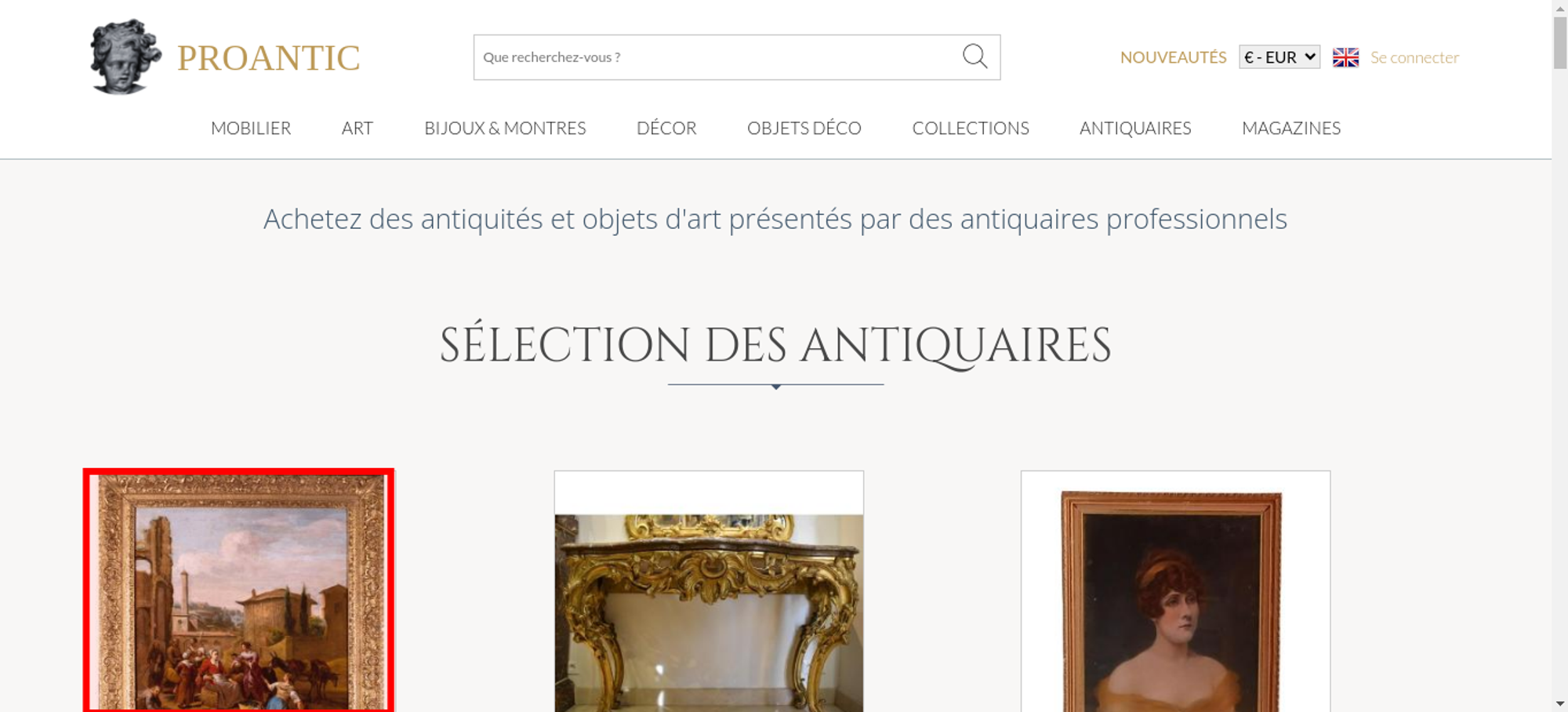The image size is (1568, 712).
Task: Click the magnifying glass search icon
Action: (975, 56)
